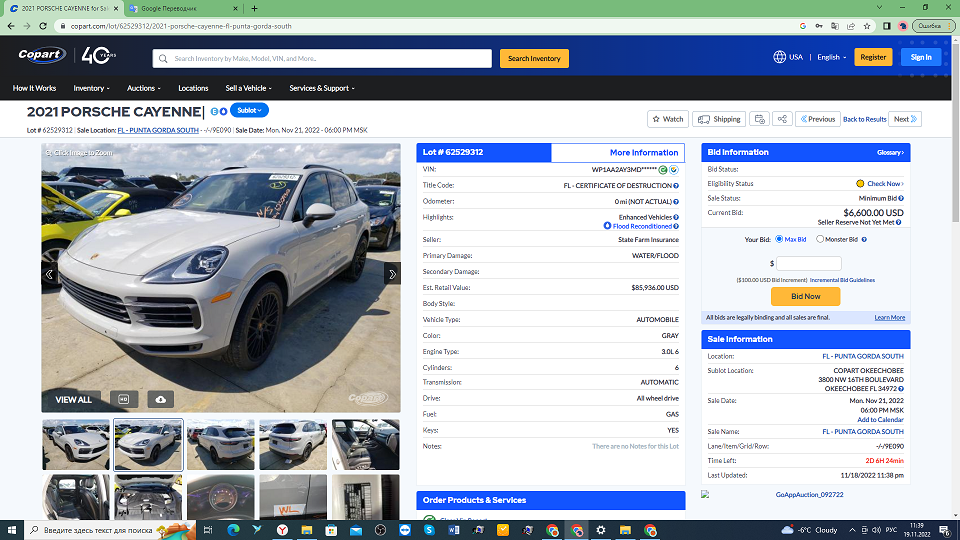Go to the Previous lot

[x=817, y=119]
